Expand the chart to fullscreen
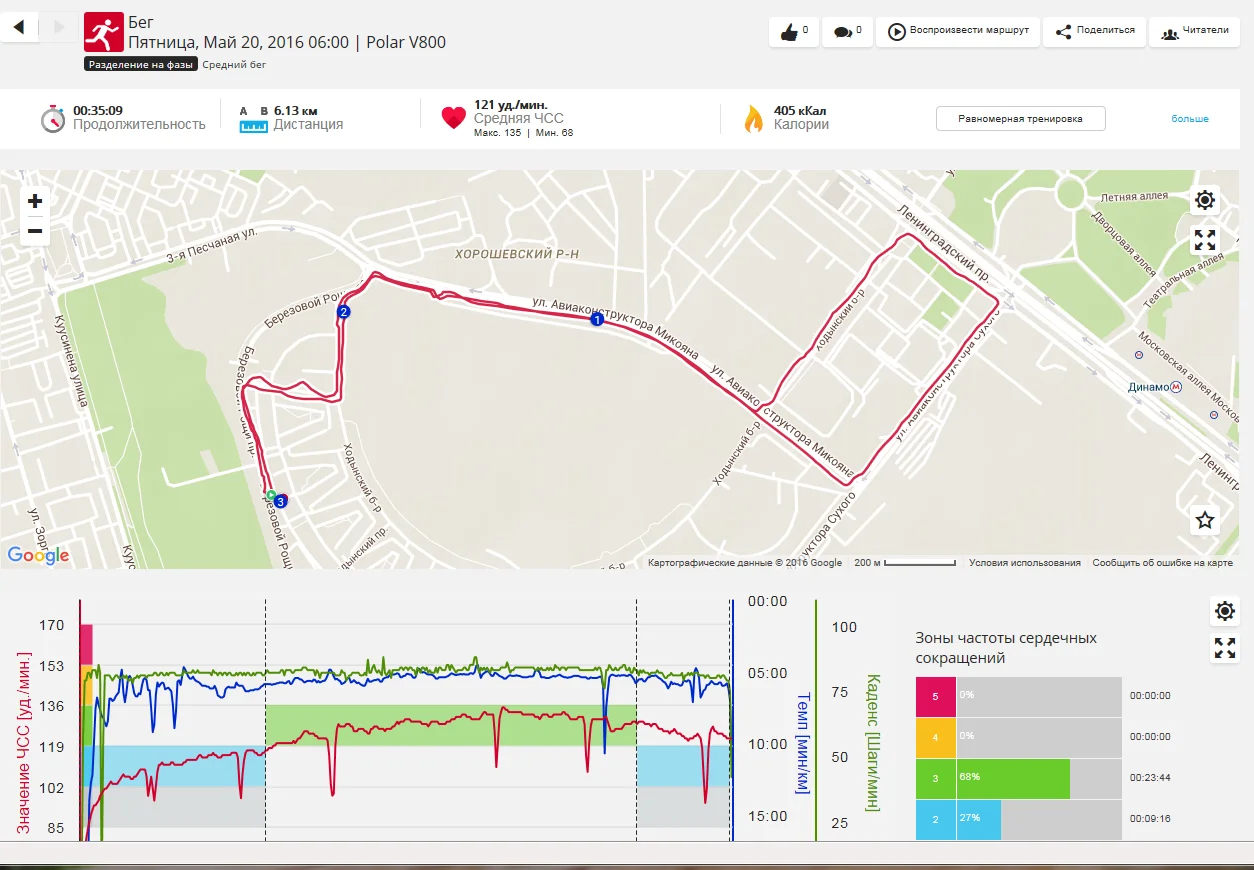1254x870 pixels. (x=1225, y=648)
